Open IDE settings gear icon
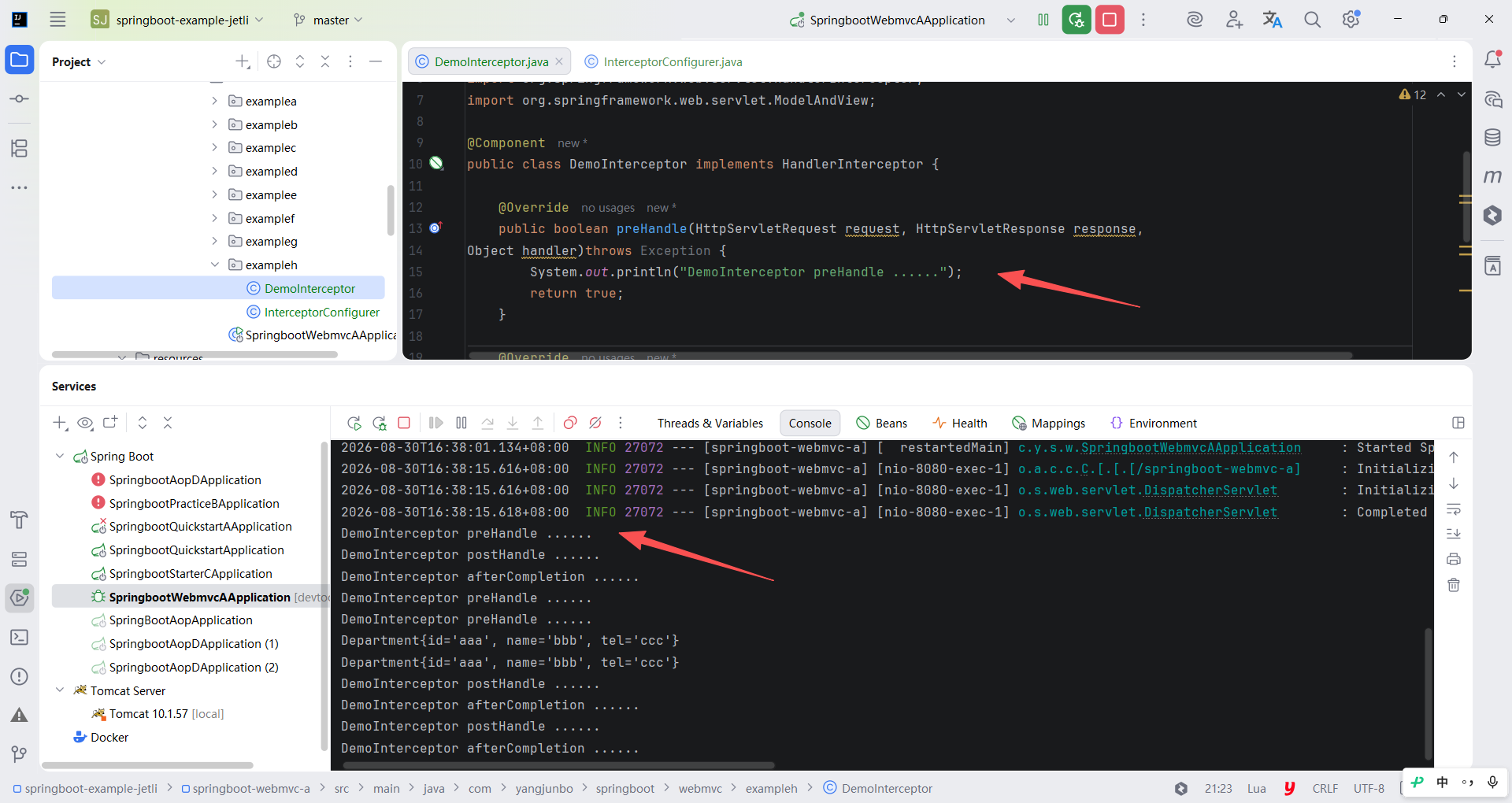The width and height of the screenshot is (1512, 803). coord(1351,20)
